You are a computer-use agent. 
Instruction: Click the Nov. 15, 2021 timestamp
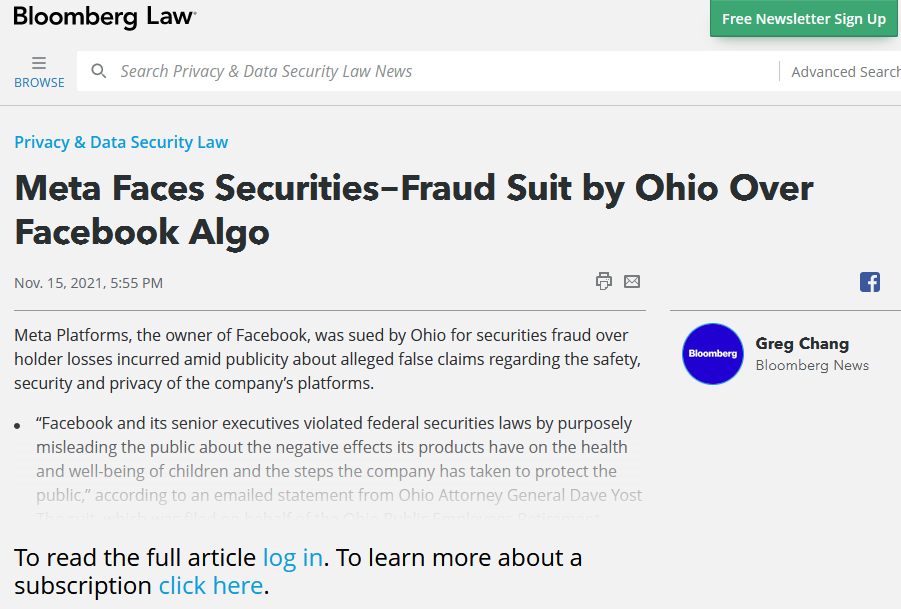coord(88,283)
